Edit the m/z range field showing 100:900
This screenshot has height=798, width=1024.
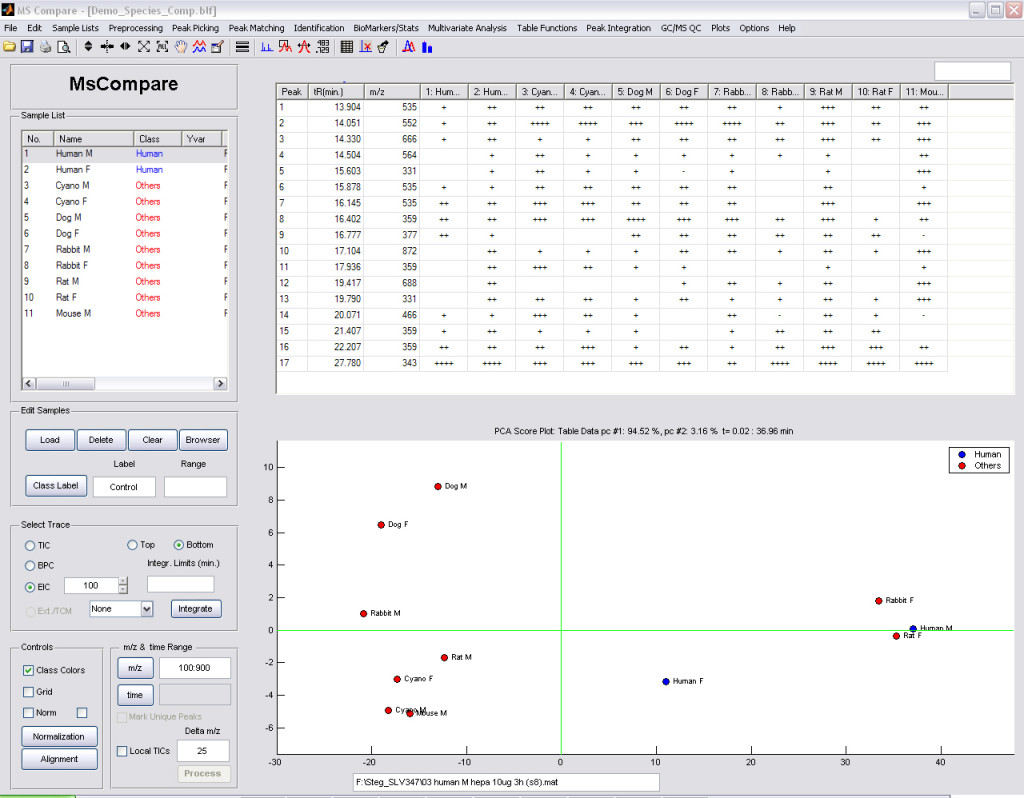coord(195,667)
